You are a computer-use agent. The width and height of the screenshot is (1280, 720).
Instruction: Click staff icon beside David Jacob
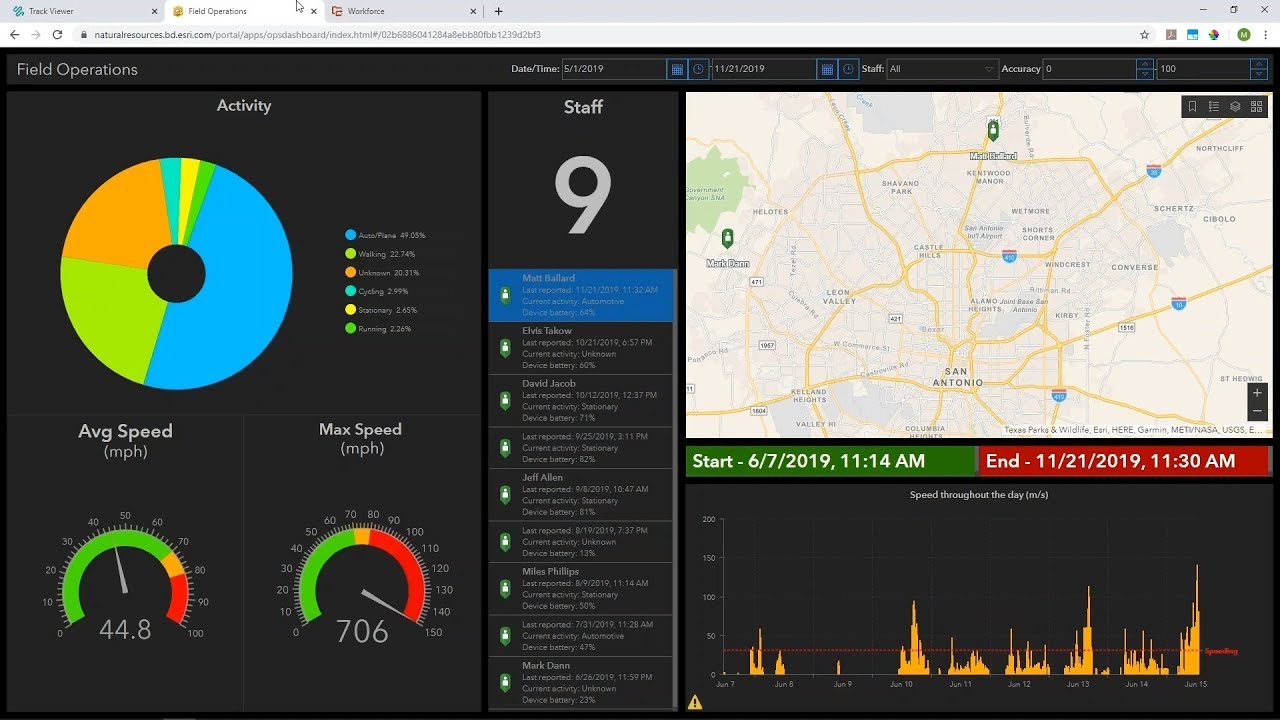505,401
